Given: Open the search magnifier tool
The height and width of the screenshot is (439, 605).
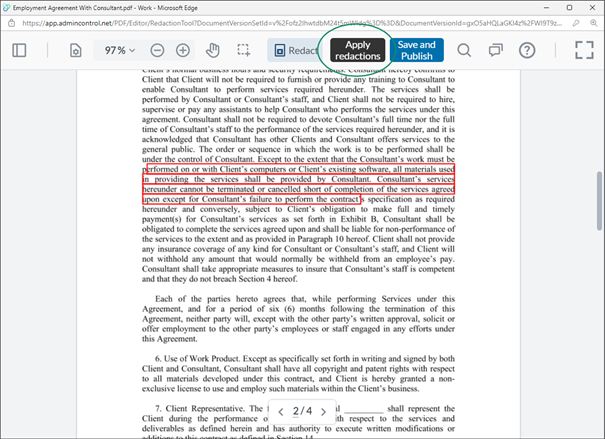Looking at the screenshot, I should 465,50.
